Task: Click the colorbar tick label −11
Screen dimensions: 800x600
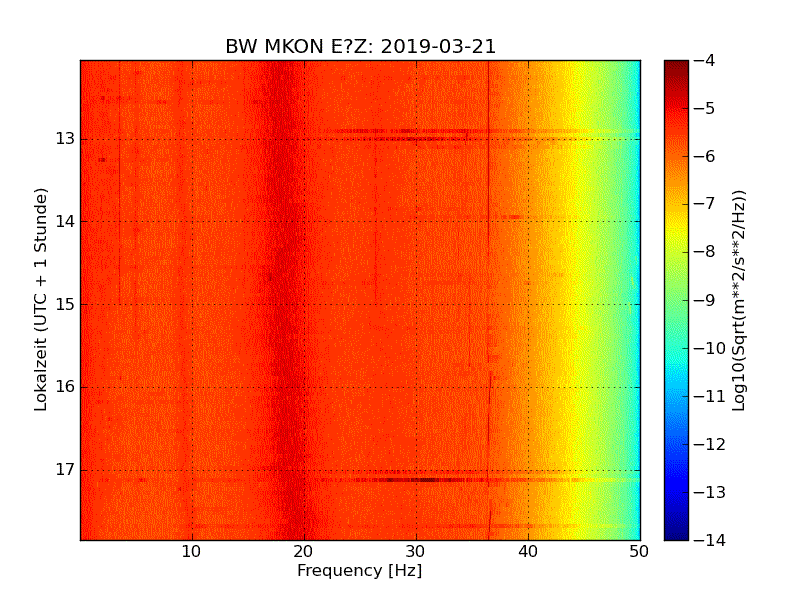Action: click(x=710, y=396)
